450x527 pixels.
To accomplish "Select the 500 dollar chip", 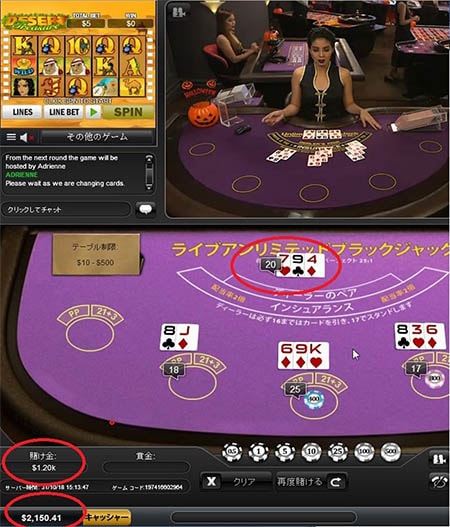I will pos(391,451).
